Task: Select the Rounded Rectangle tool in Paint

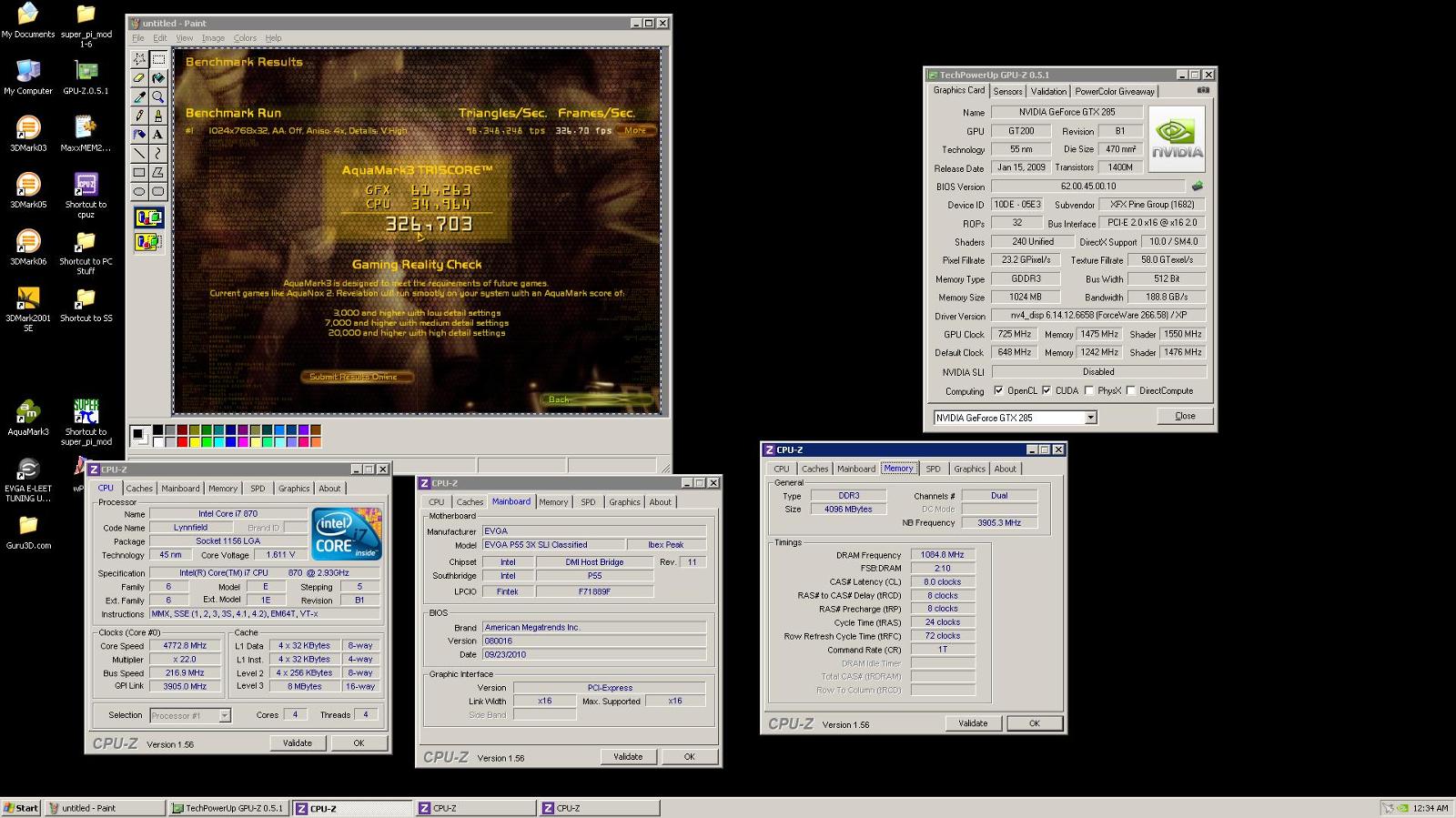Action: pos(158,191)
